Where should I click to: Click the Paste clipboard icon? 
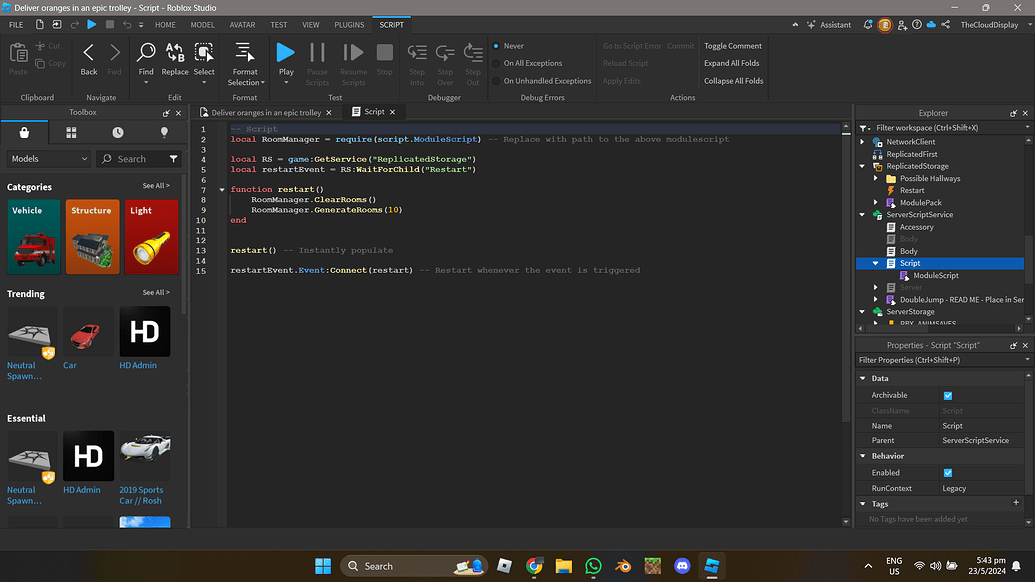click(18, 52)
